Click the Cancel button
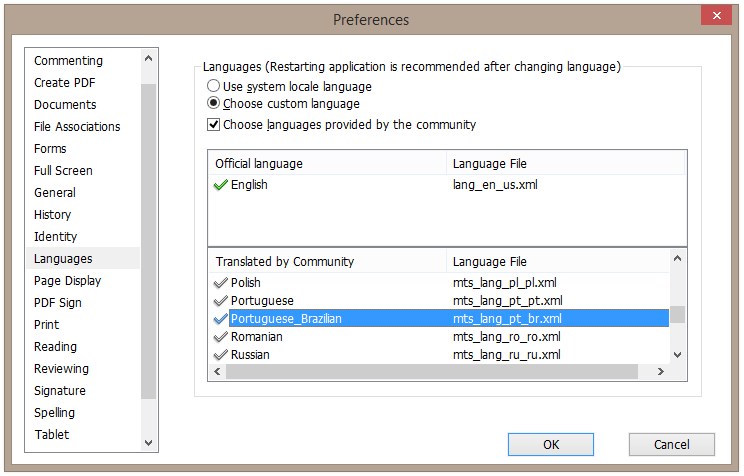Viewport: 744px width, 476px height. coord(671,445)
